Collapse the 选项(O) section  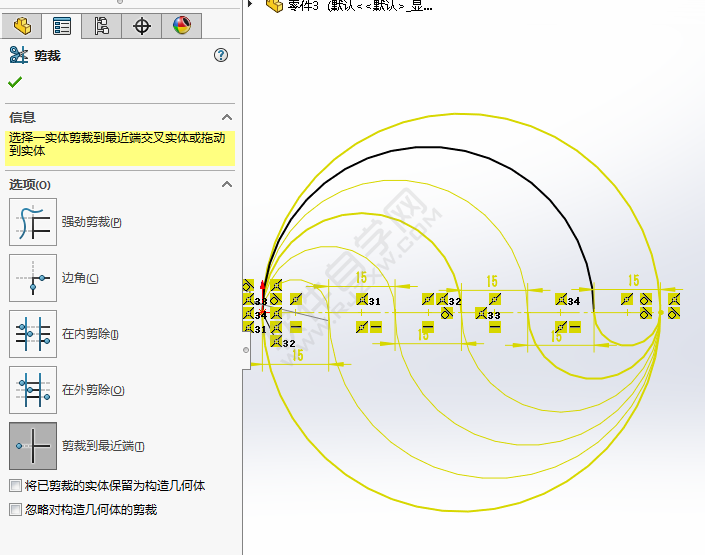pyautogui.click(x=227, y=184)
